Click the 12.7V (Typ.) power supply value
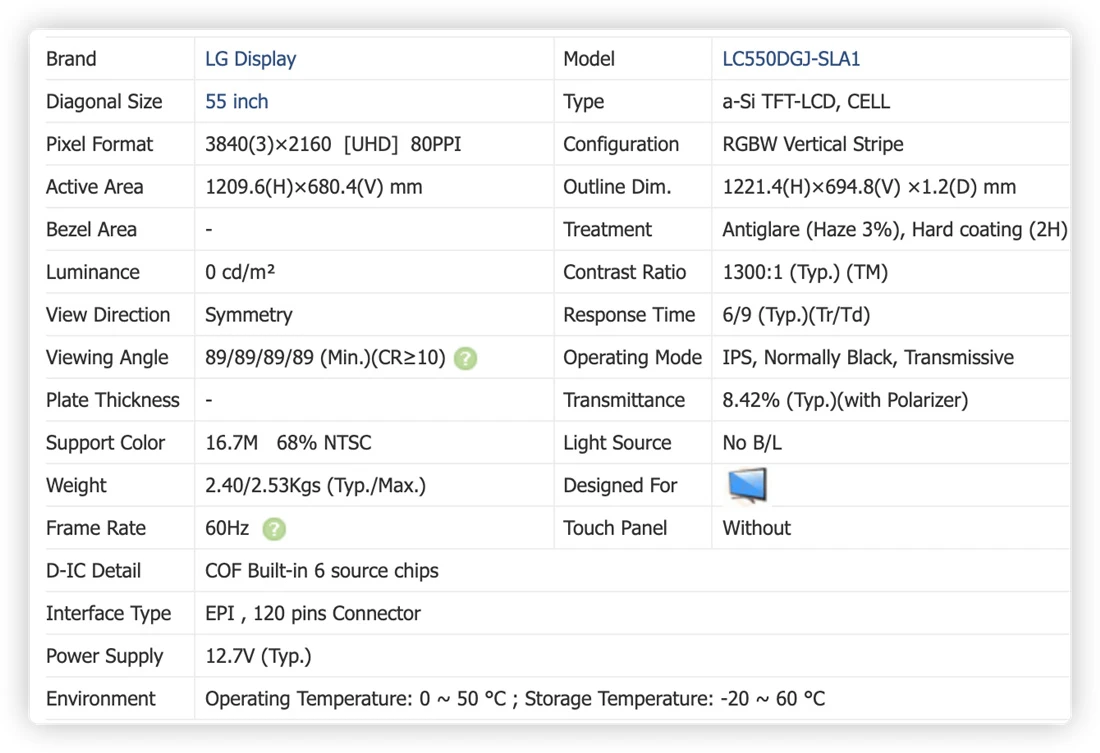Image resolution: width=1100 pixels, height=753 pixels. [258, 657]
